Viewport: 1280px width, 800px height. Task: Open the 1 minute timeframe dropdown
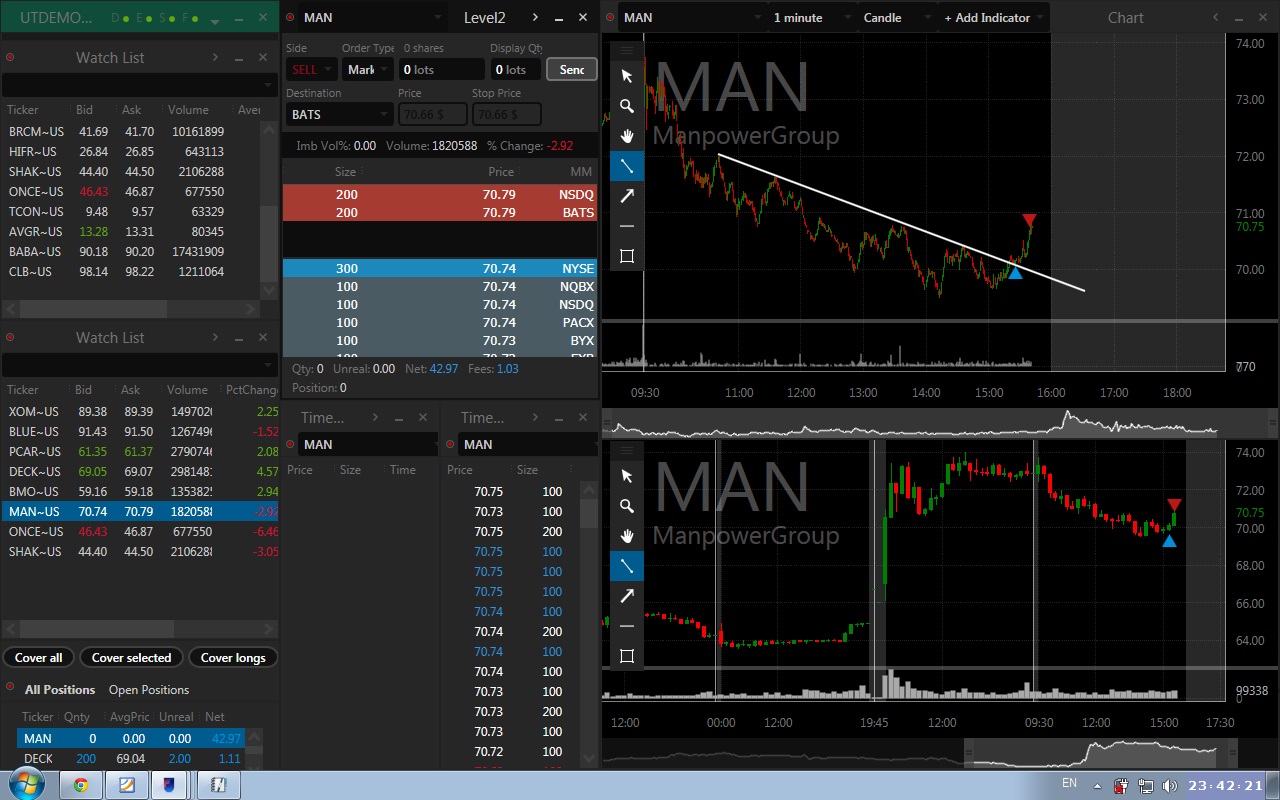pos(807,18)
